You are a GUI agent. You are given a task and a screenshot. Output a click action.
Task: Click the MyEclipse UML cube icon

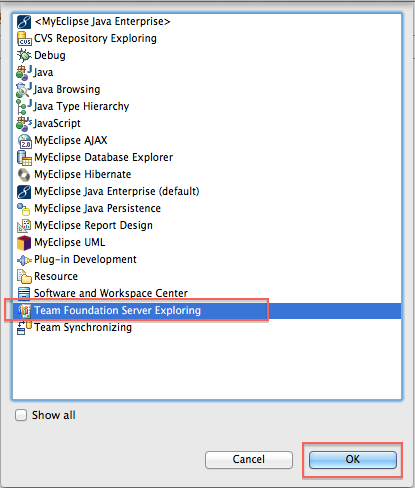[x=24, y=242]
